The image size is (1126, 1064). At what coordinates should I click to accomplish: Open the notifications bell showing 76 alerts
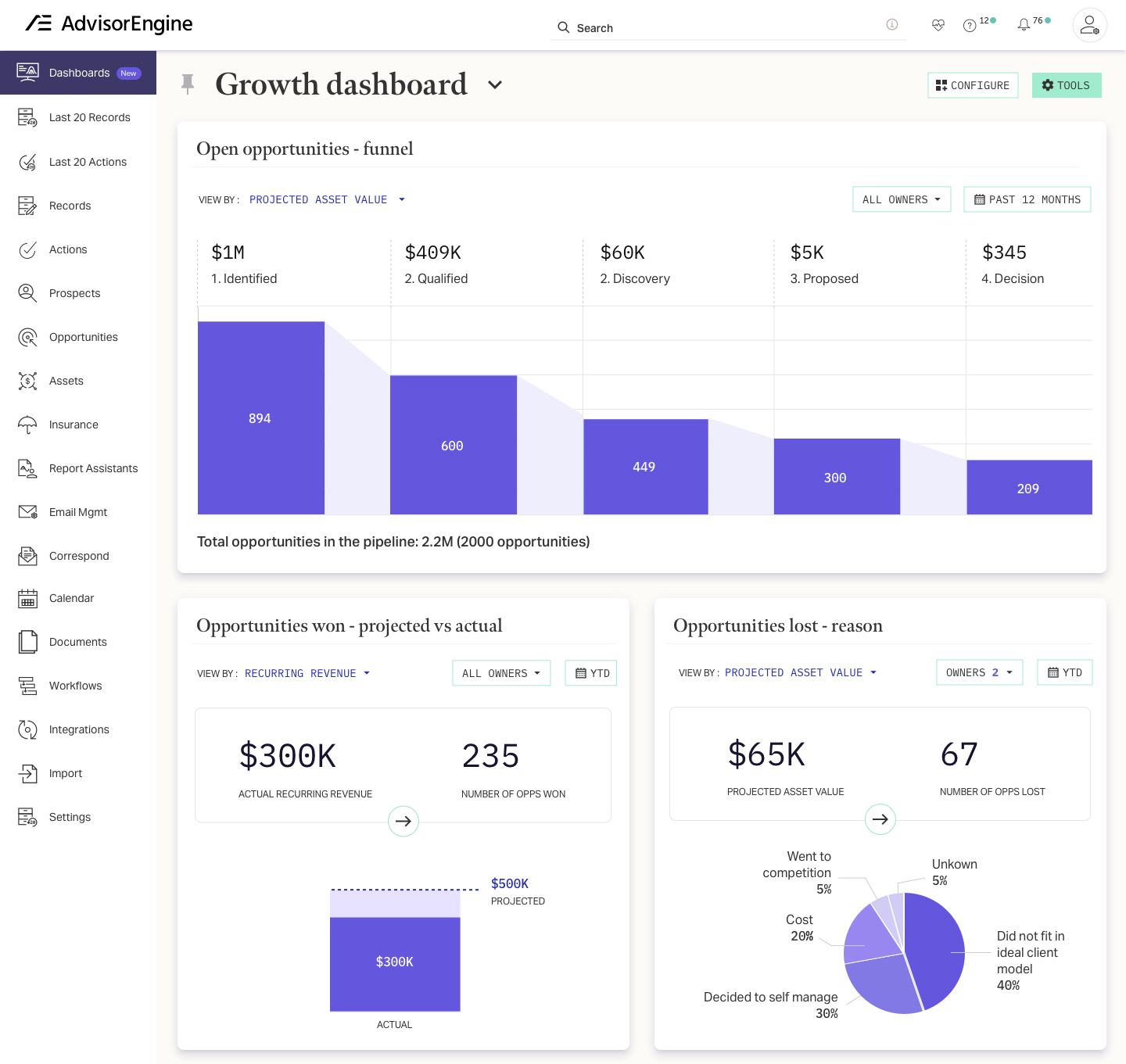click(1024, 25)
